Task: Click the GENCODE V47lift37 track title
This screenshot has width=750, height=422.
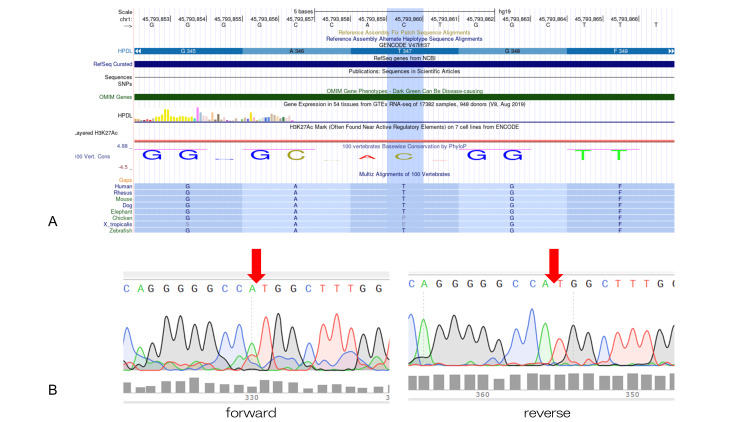Action: click(x=404, y=45)
